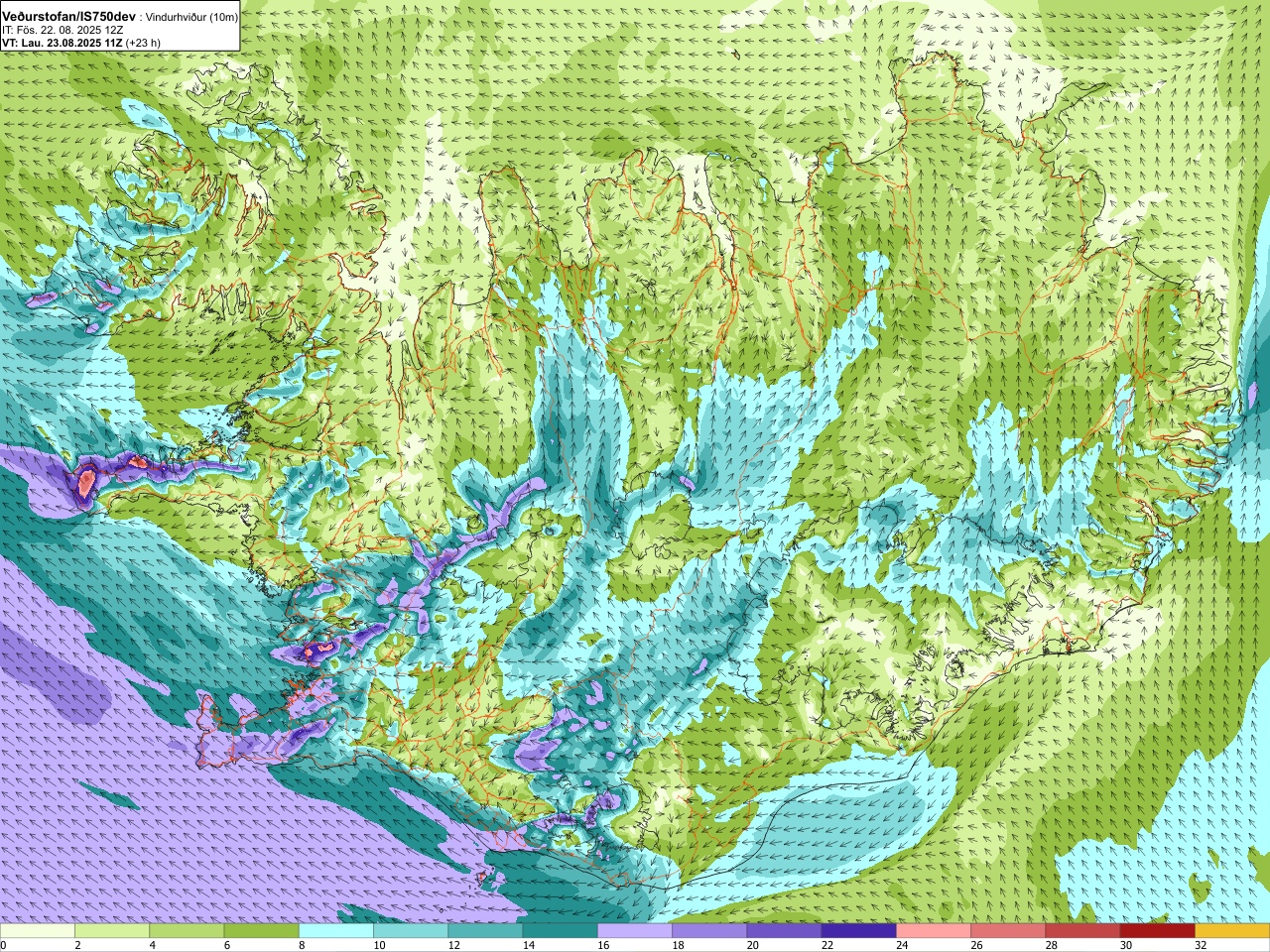The image size is (1270, 952).
Task: Click the legend value "14"
Action: pyautogui.click(x=529, y=945)
